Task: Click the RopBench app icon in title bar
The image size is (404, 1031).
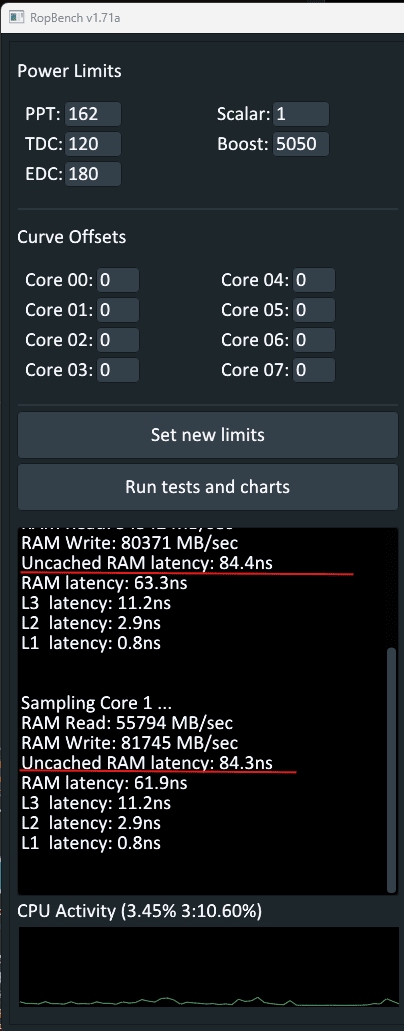Action: point(16,16)
